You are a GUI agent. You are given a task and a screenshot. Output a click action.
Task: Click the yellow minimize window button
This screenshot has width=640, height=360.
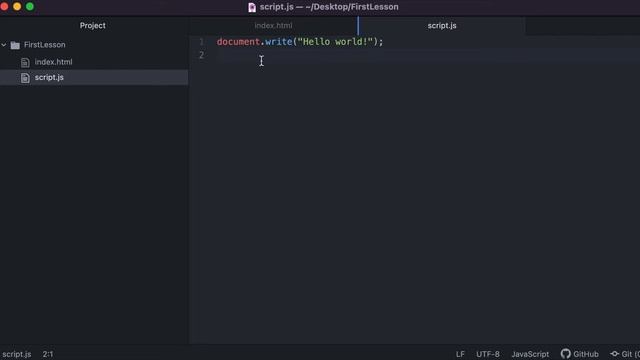coord(17,7)
